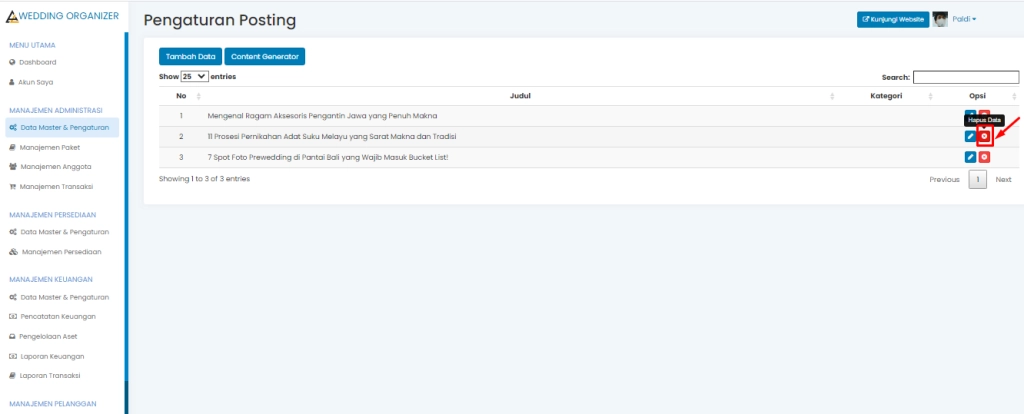
Task: Click the user avatar picture in header
Action: coord(940,19)
